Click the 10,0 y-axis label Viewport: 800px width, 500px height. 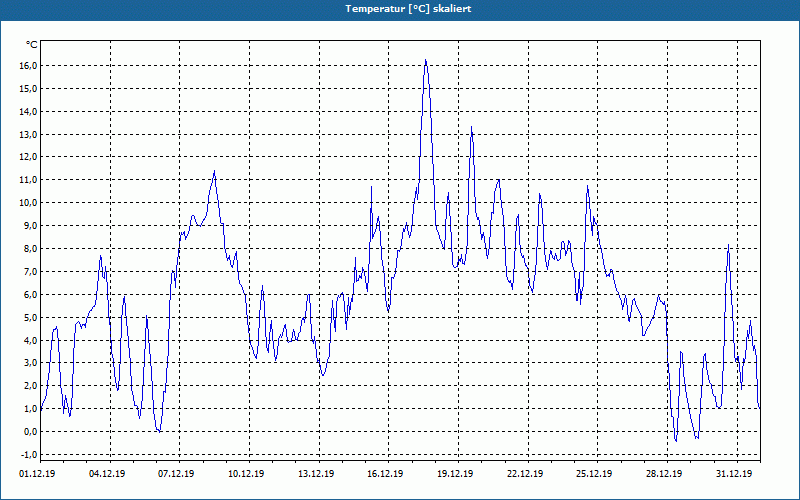(x=28, y=203)
